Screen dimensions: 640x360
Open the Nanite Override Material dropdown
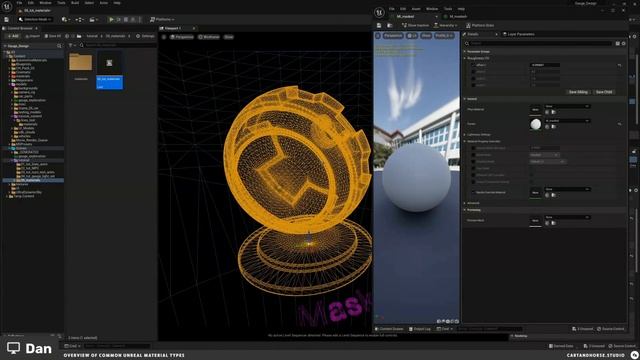(x=567, y=189)
